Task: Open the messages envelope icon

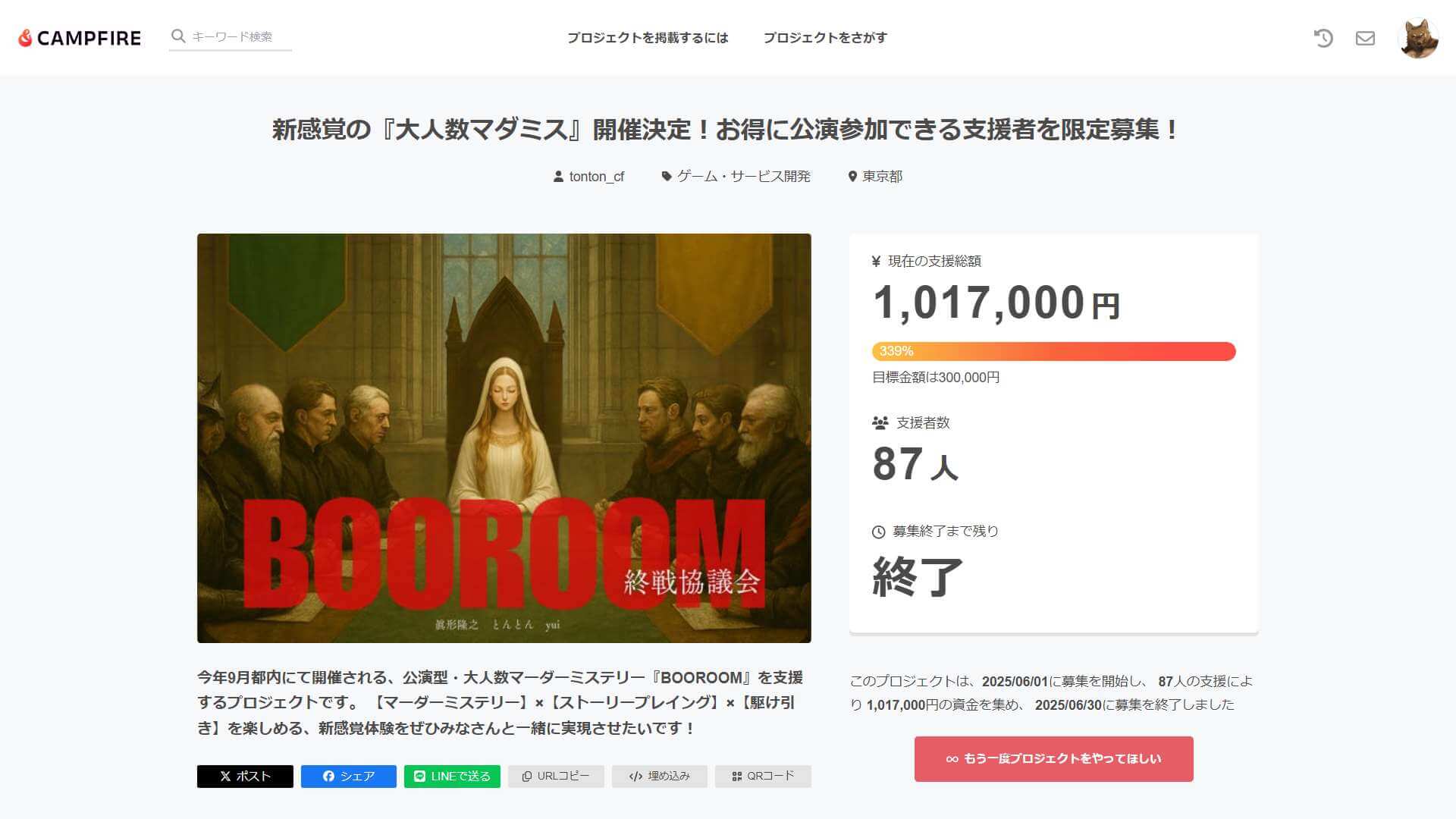Action: [x=1365, y=38]
